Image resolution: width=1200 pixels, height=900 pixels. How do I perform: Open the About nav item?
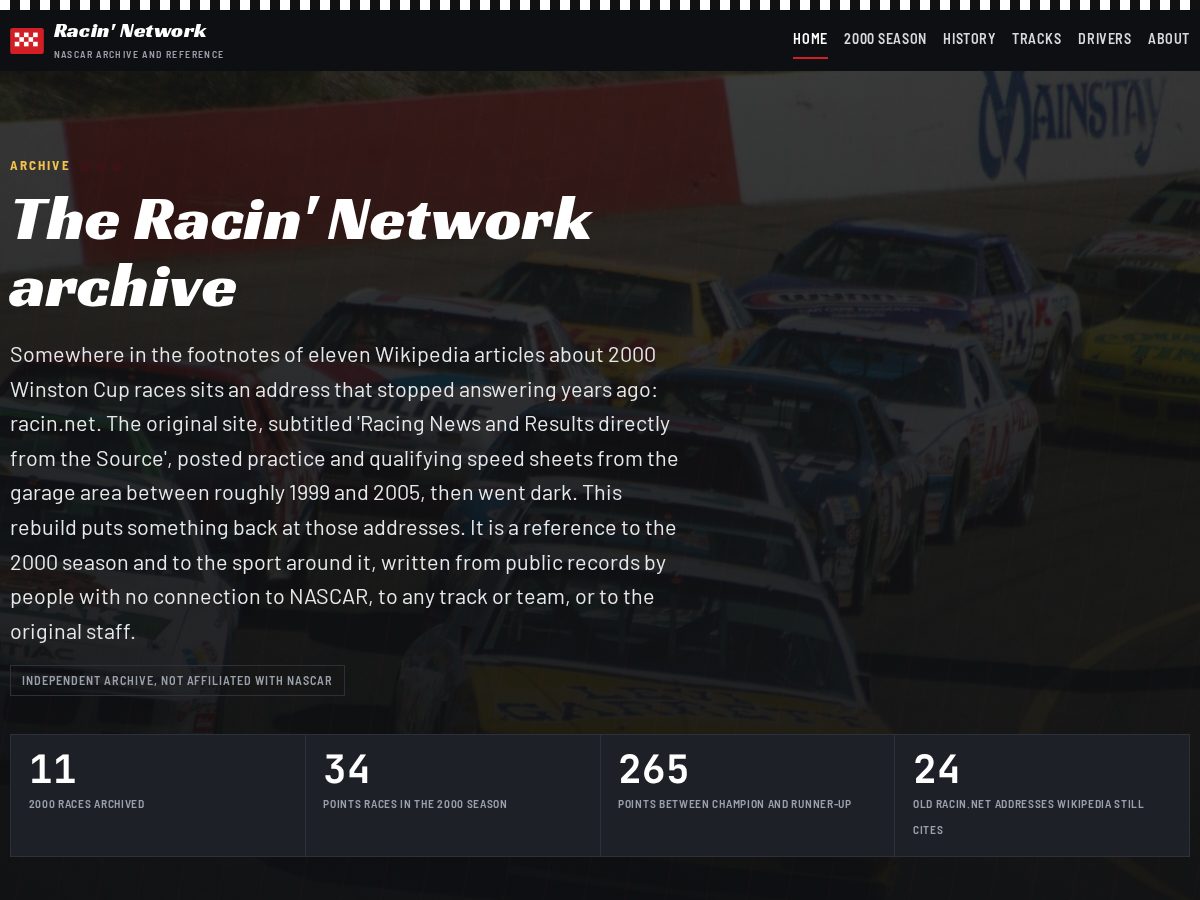pos(1169,39)
